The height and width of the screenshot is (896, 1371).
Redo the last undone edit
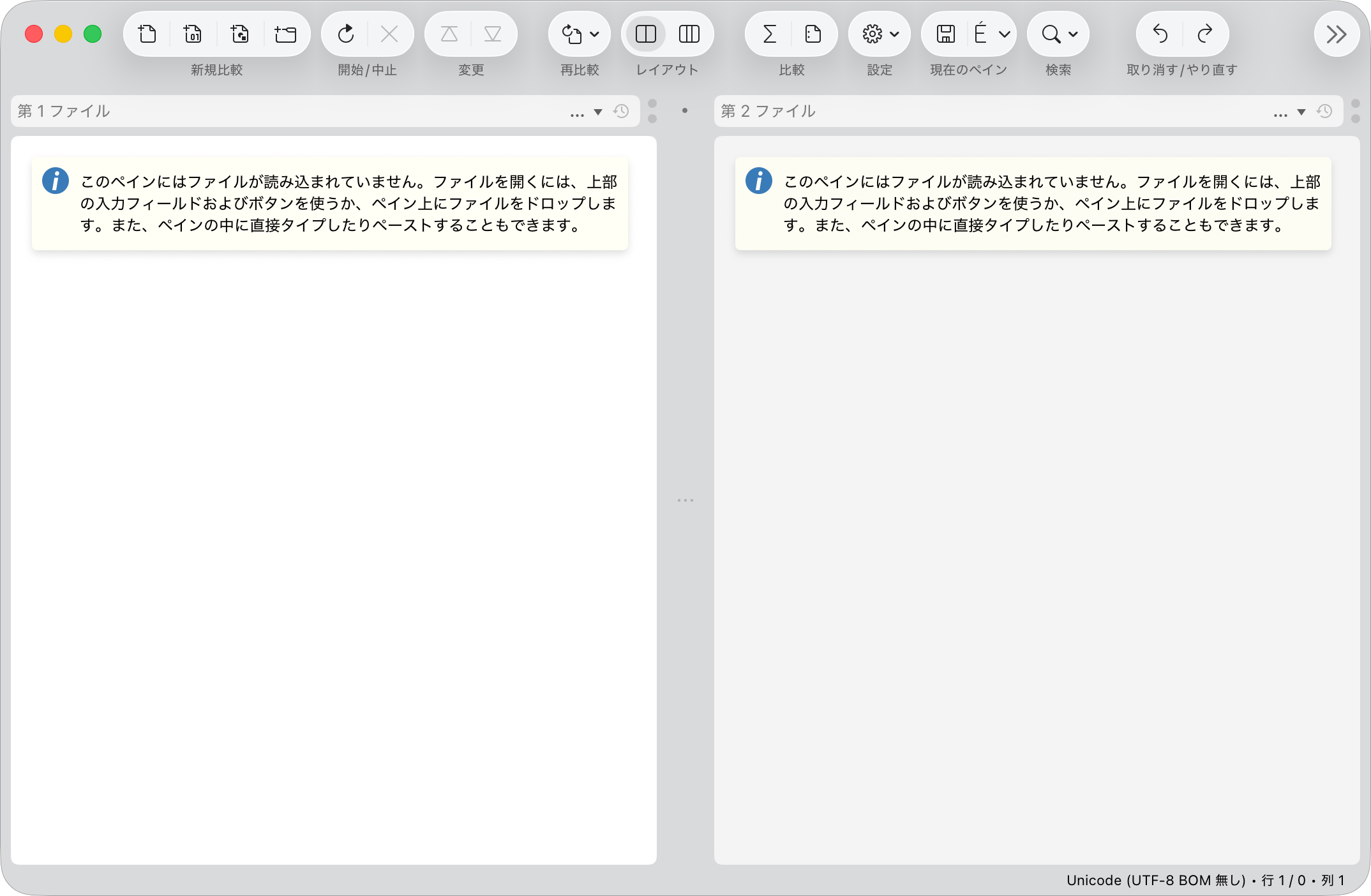1205,34
